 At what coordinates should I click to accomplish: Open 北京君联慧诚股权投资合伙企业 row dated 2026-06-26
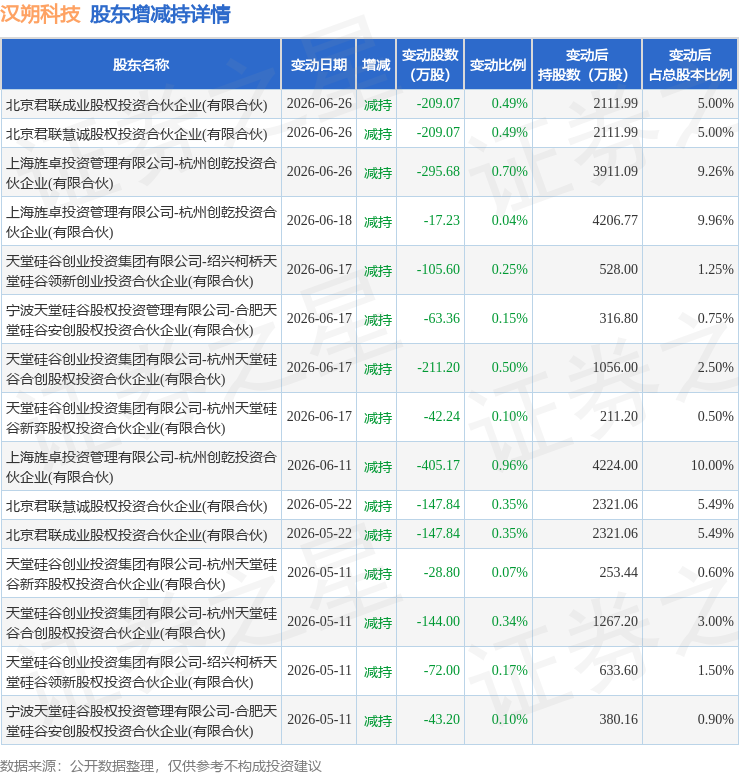[x=369, y=133]
